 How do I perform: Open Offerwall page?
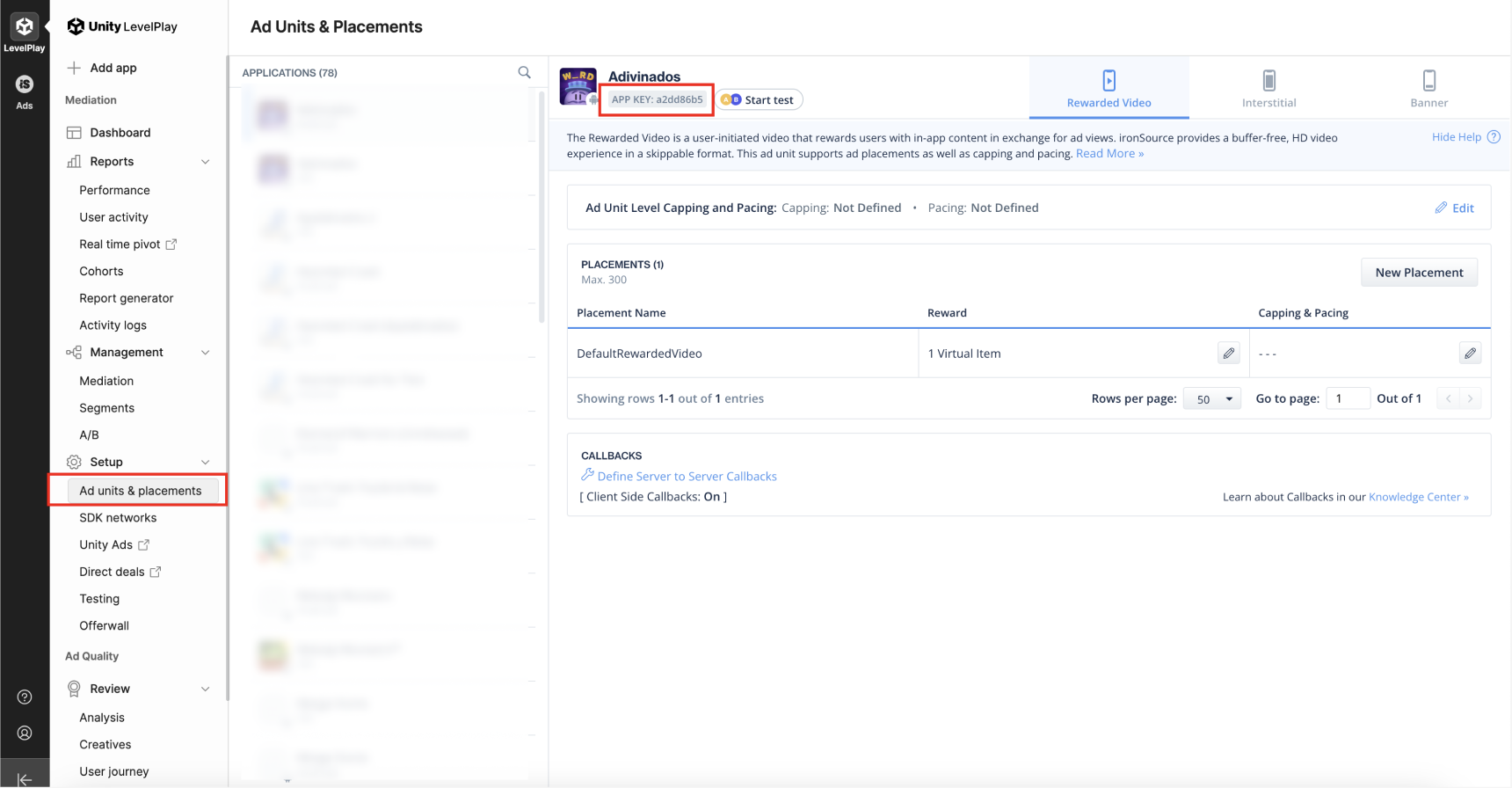[104, 626]
